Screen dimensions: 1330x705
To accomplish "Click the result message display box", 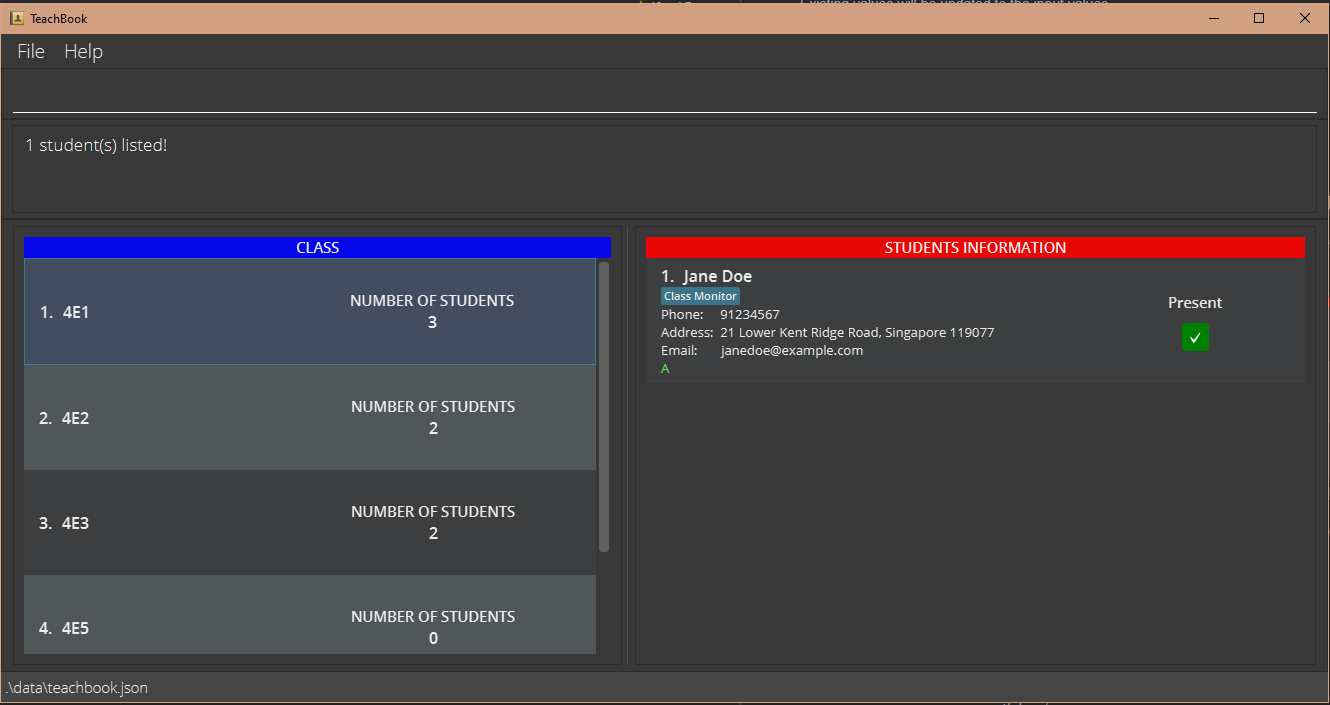I will 664,168.
